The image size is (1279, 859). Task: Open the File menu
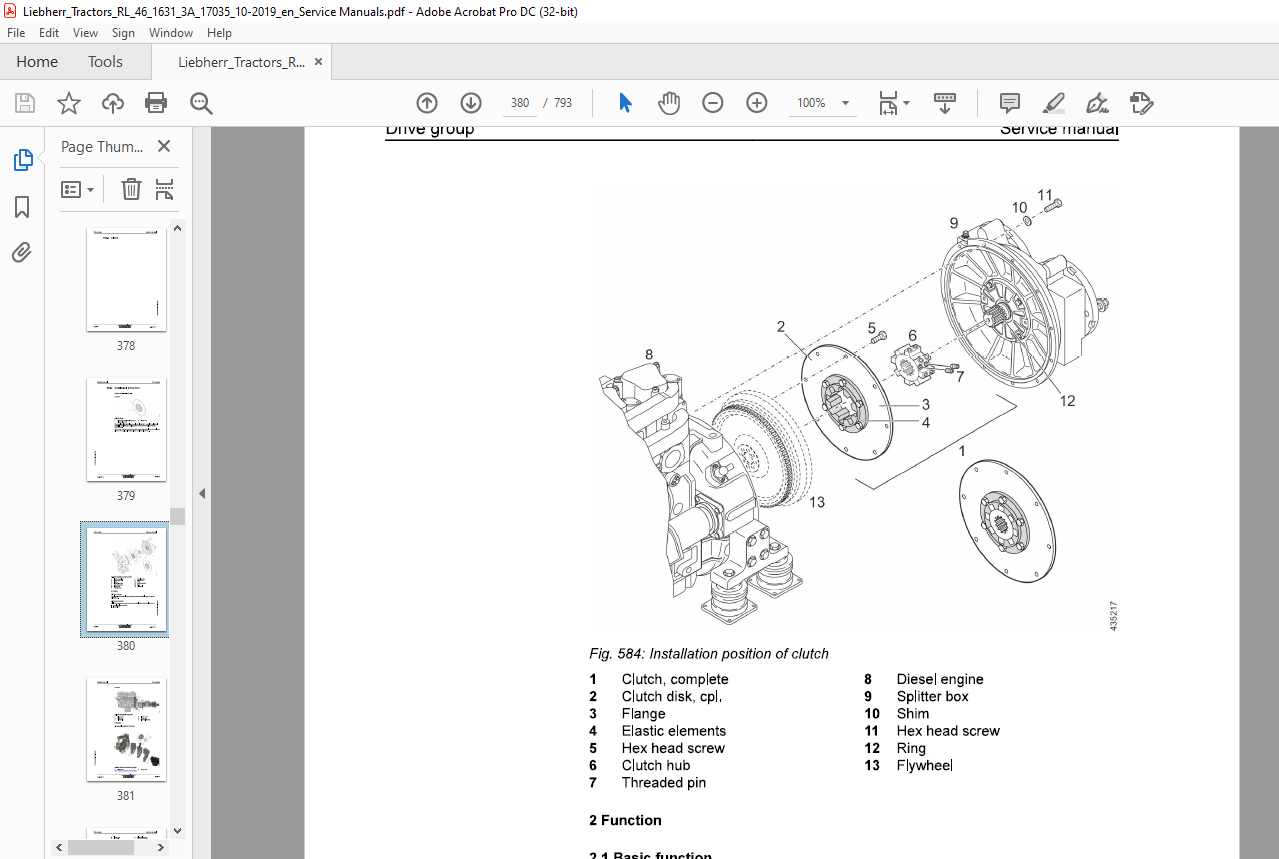(x=16, y=33)
